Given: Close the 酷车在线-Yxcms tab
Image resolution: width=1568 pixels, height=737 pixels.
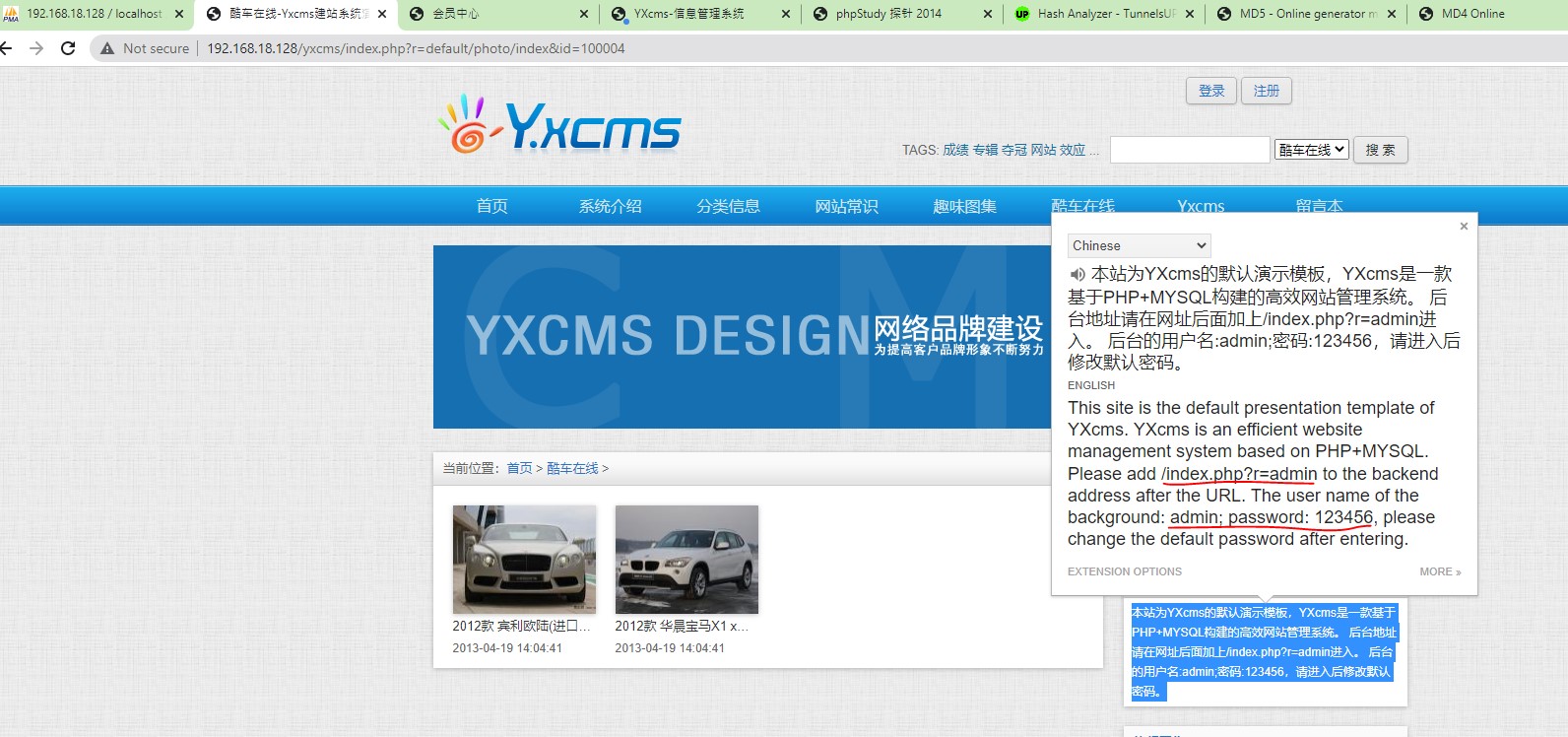Looking at the screenshot, I should click(382, 14).
